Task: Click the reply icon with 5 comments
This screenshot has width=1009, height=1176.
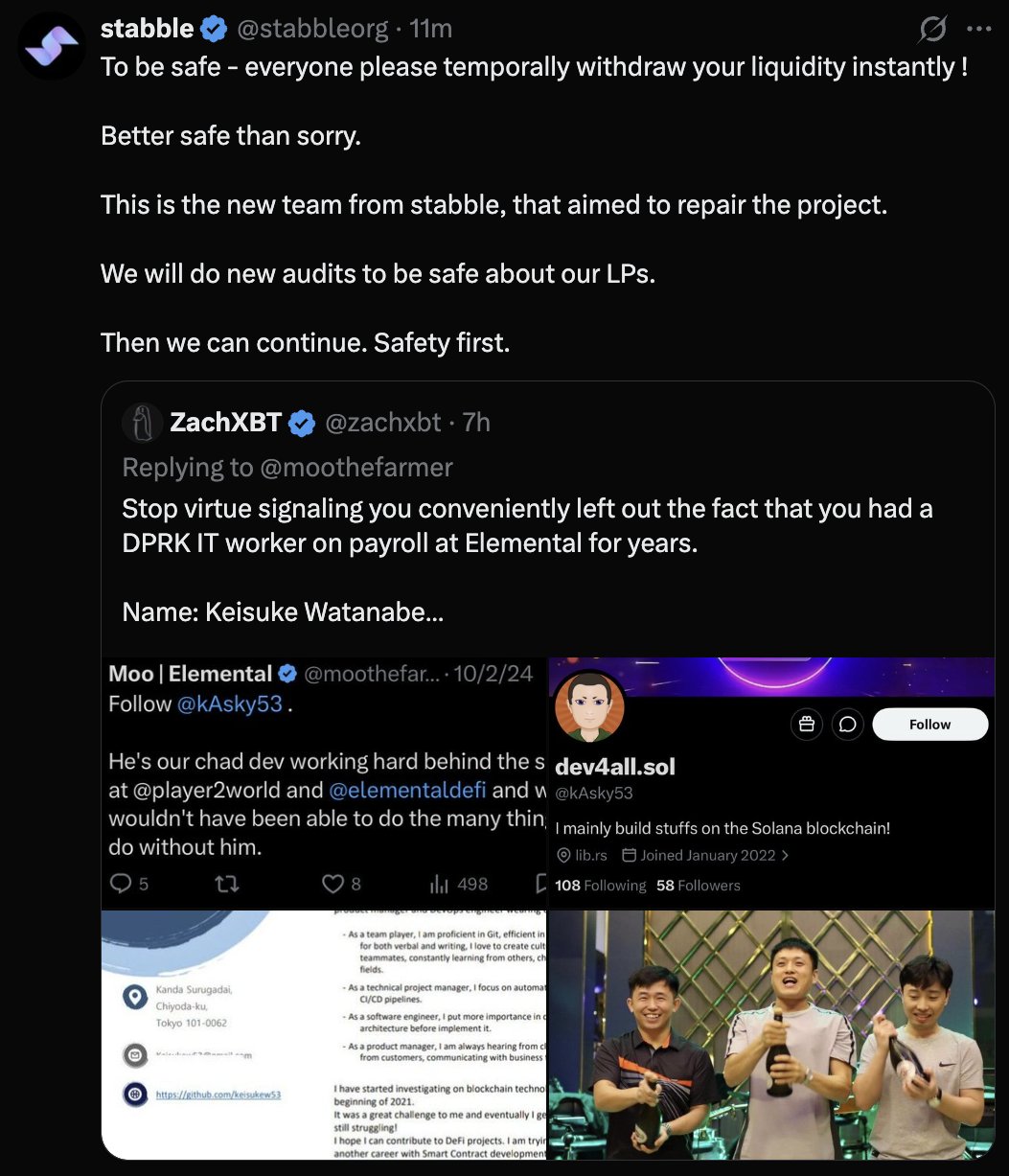Action: 121,884
